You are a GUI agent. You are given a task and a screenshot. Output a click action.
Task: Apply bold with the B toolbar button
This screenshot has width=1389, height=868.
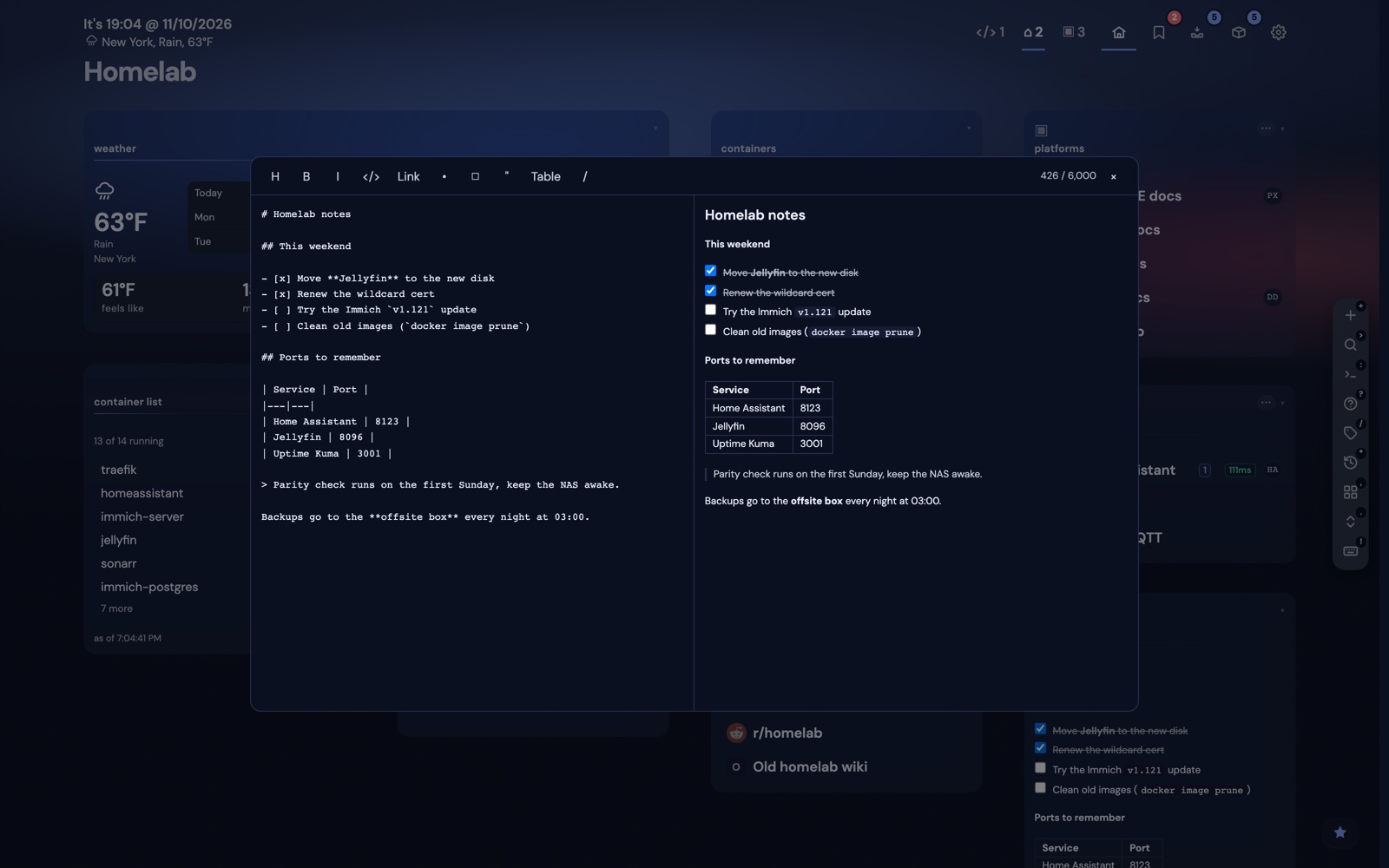(x=306, y=176)
